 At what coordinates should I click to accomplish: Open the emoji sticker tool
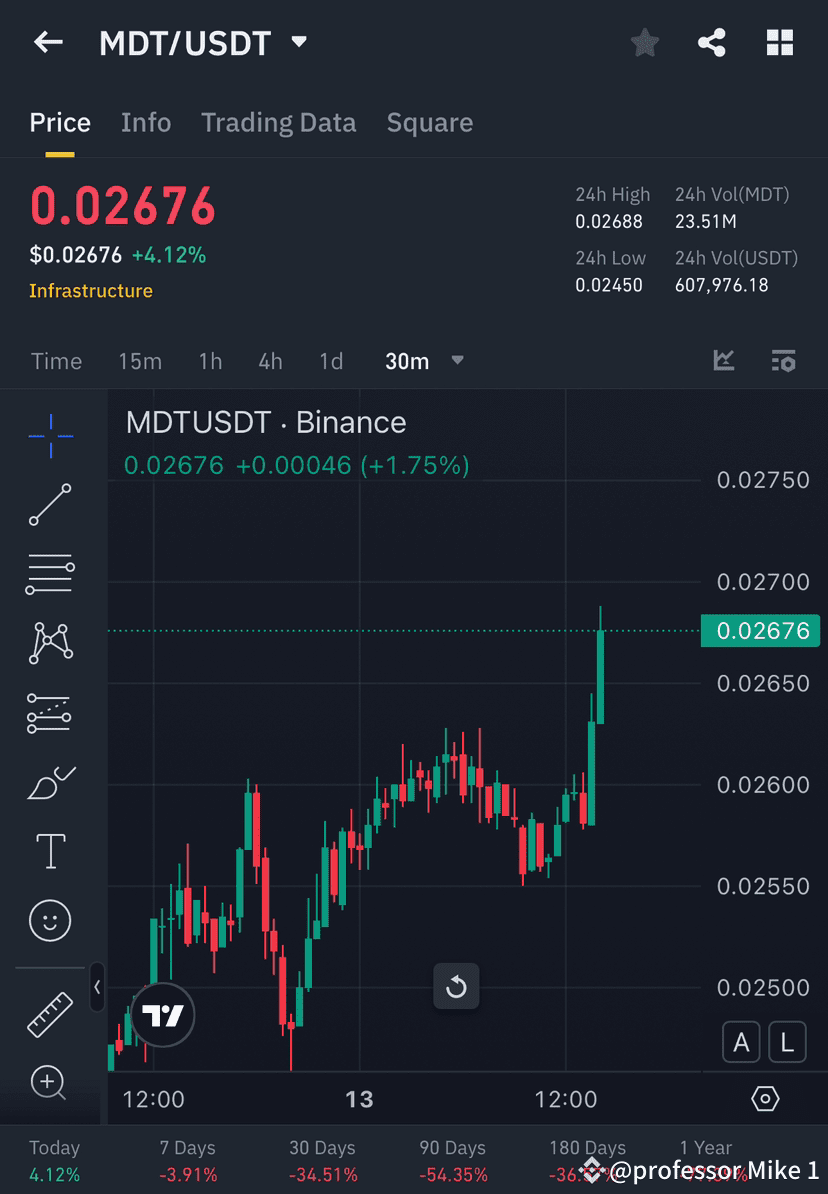[x=50, y=920]
